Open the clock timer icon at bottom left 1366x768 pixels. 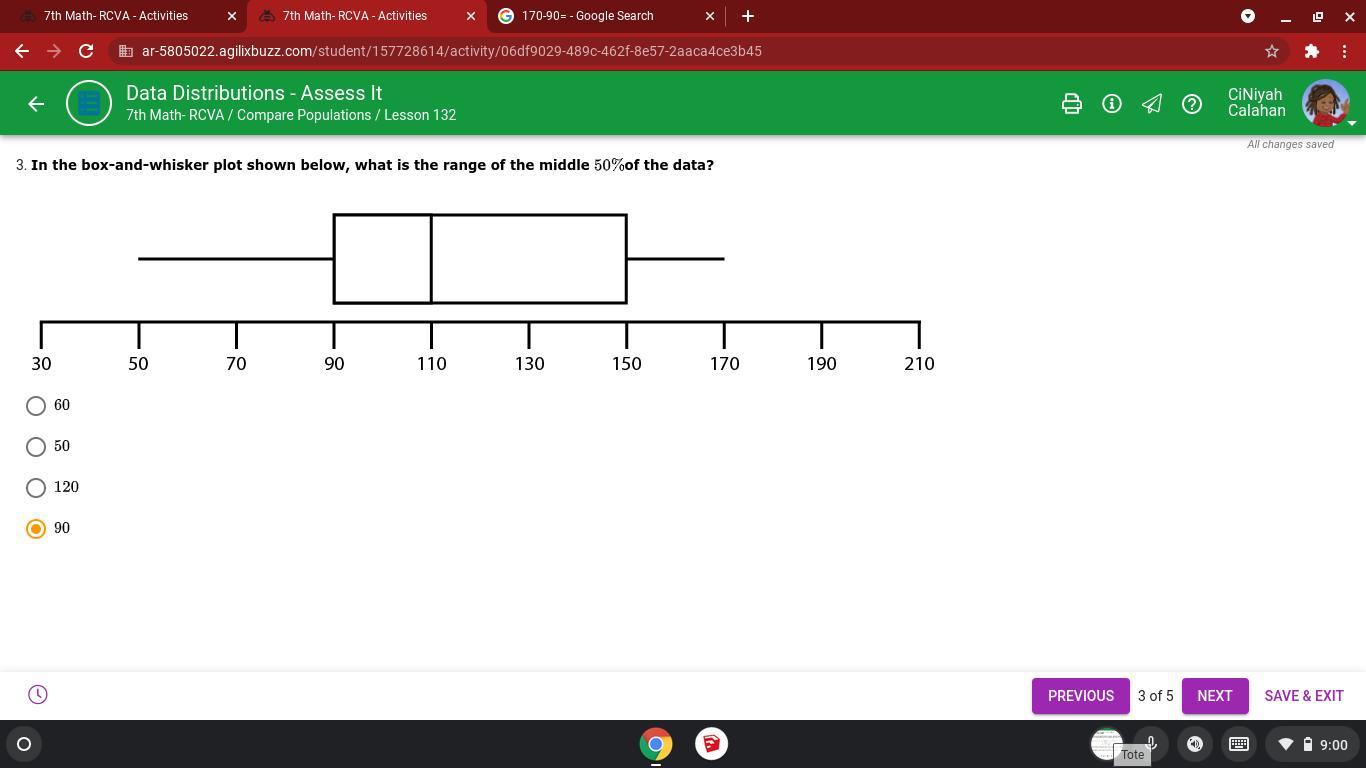pyautogui.click(x=38, y=695)
